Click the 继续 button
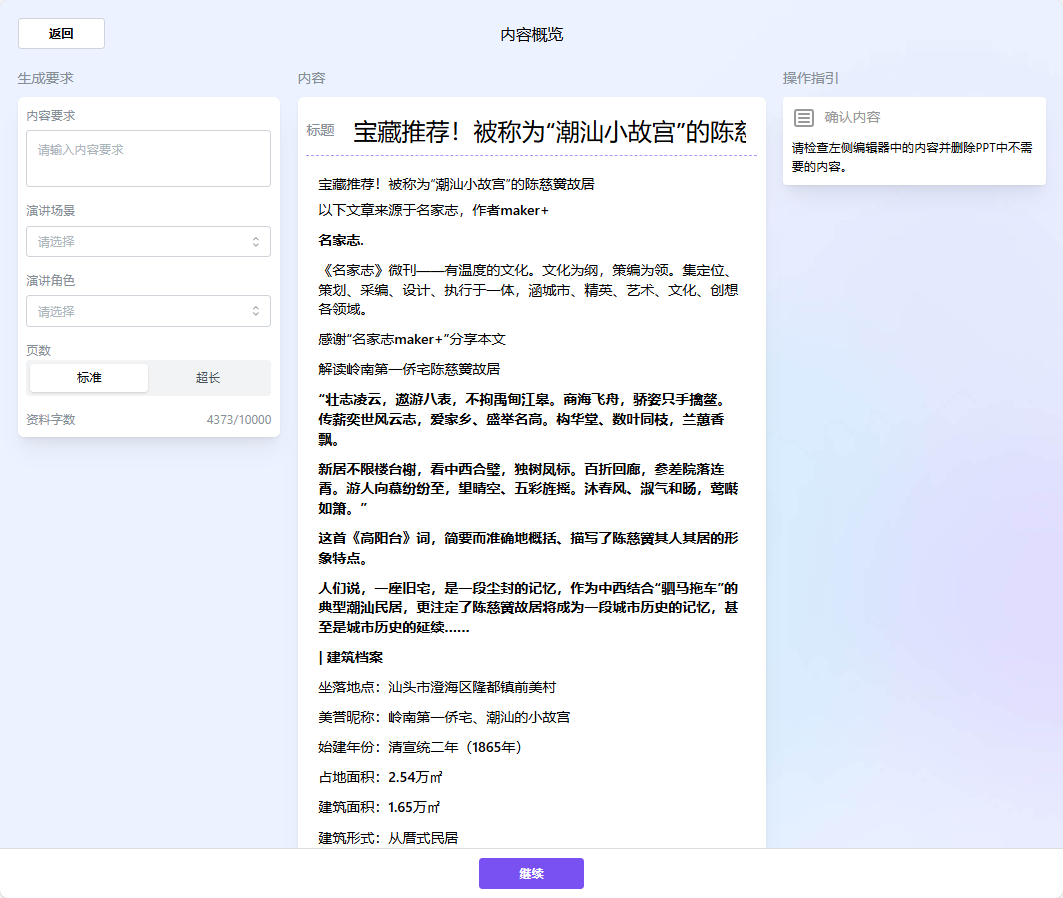 (x=531, y=873)
